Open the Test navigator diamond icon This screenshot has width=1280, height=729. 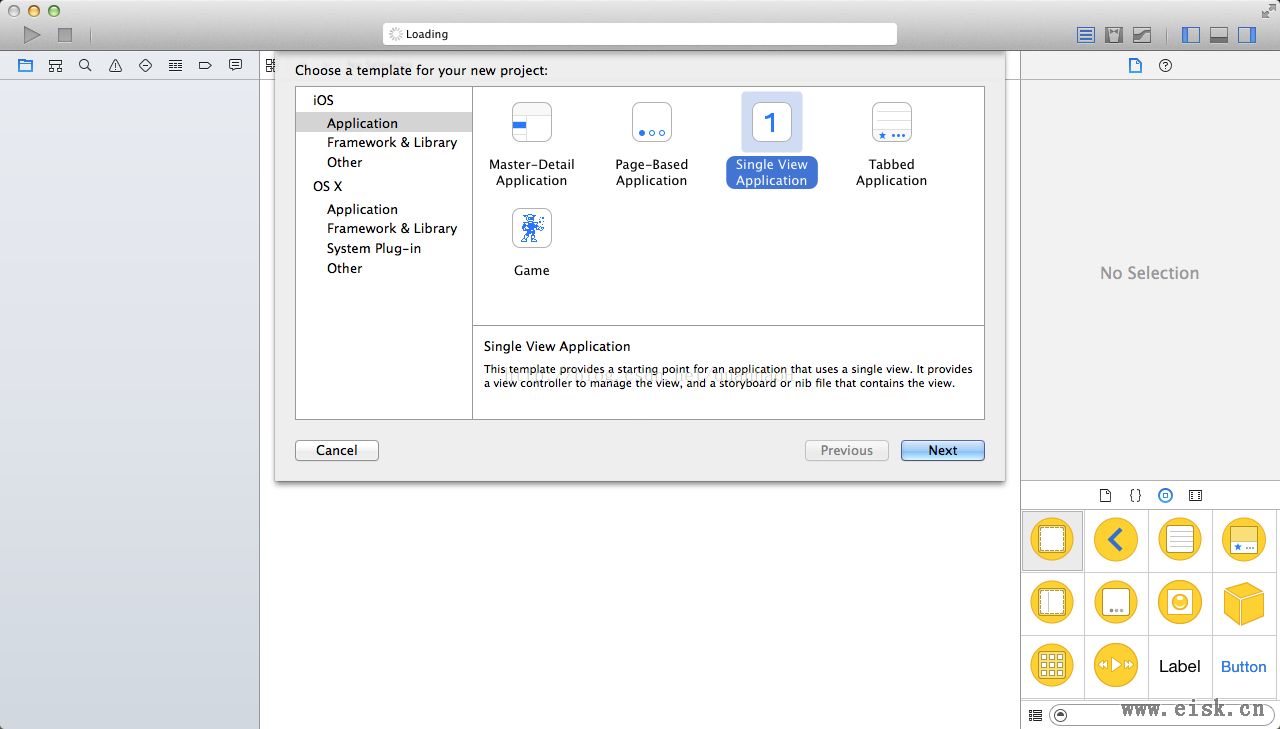(x=145, y=65)
